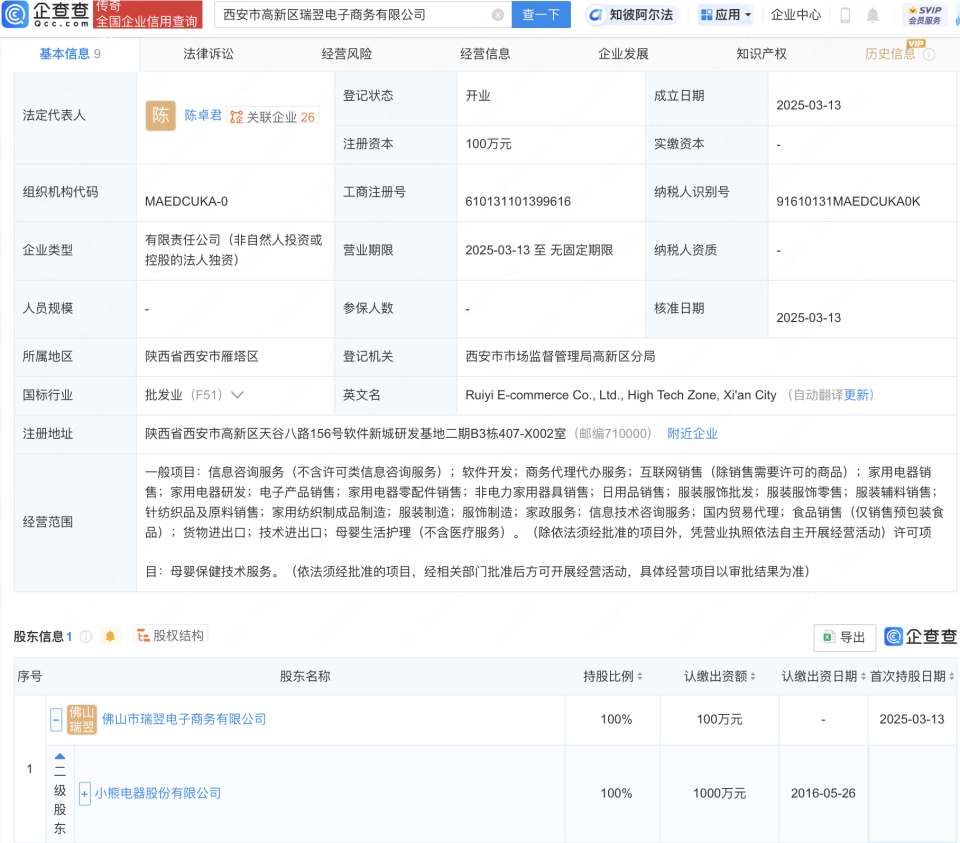Switch to the 法律诉讼 tab

[x=208, y=54]
